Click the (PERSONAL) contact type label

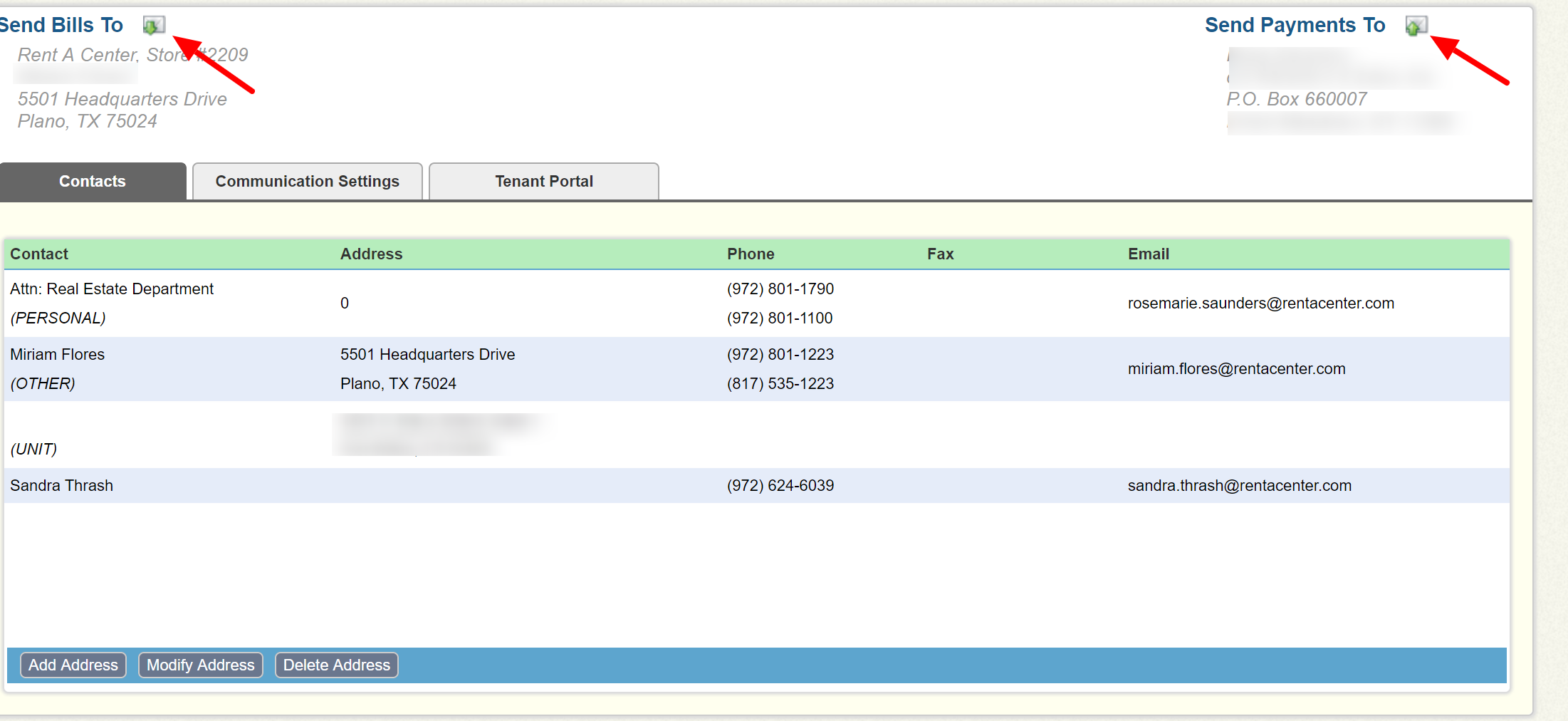(58, 318)
